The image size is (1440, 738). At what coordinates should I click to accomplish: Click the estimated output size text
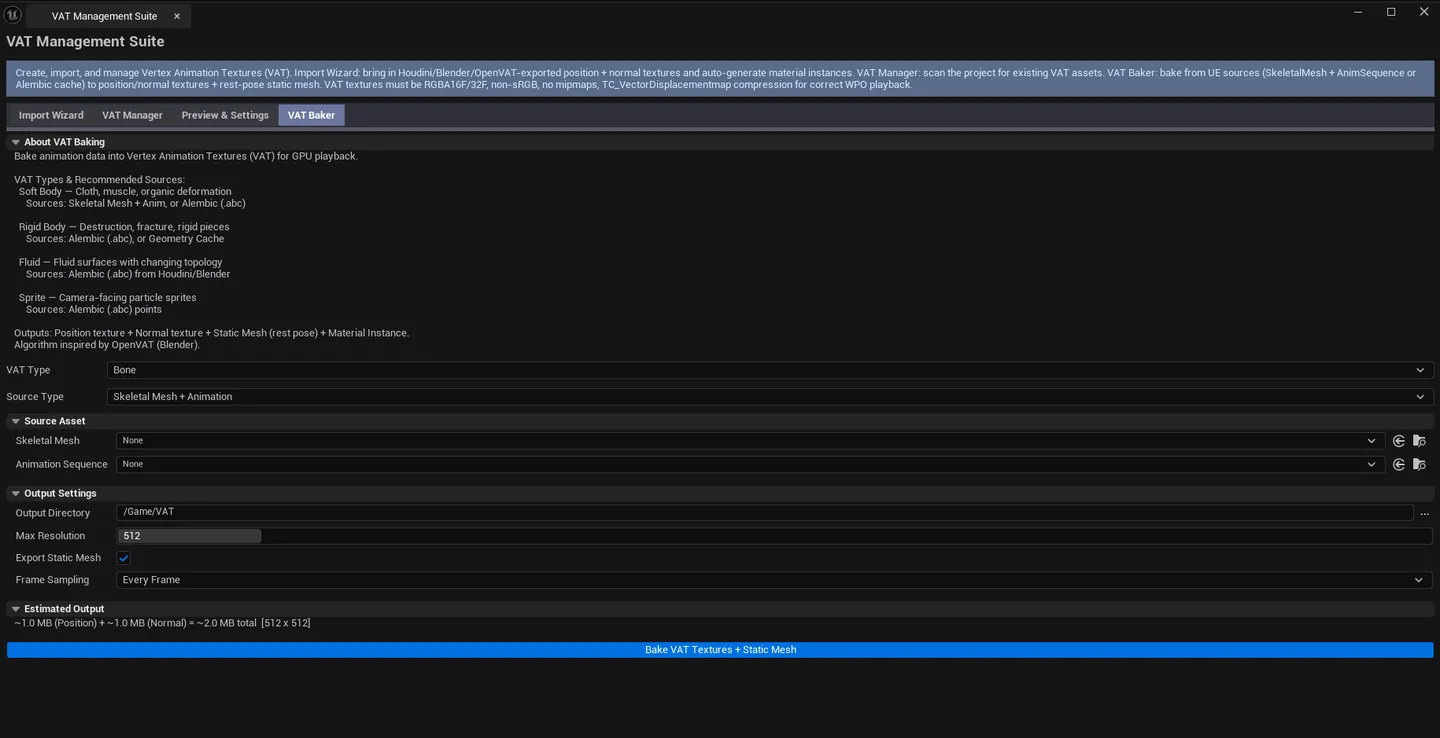pyautogui.click(x=162, y=623)
